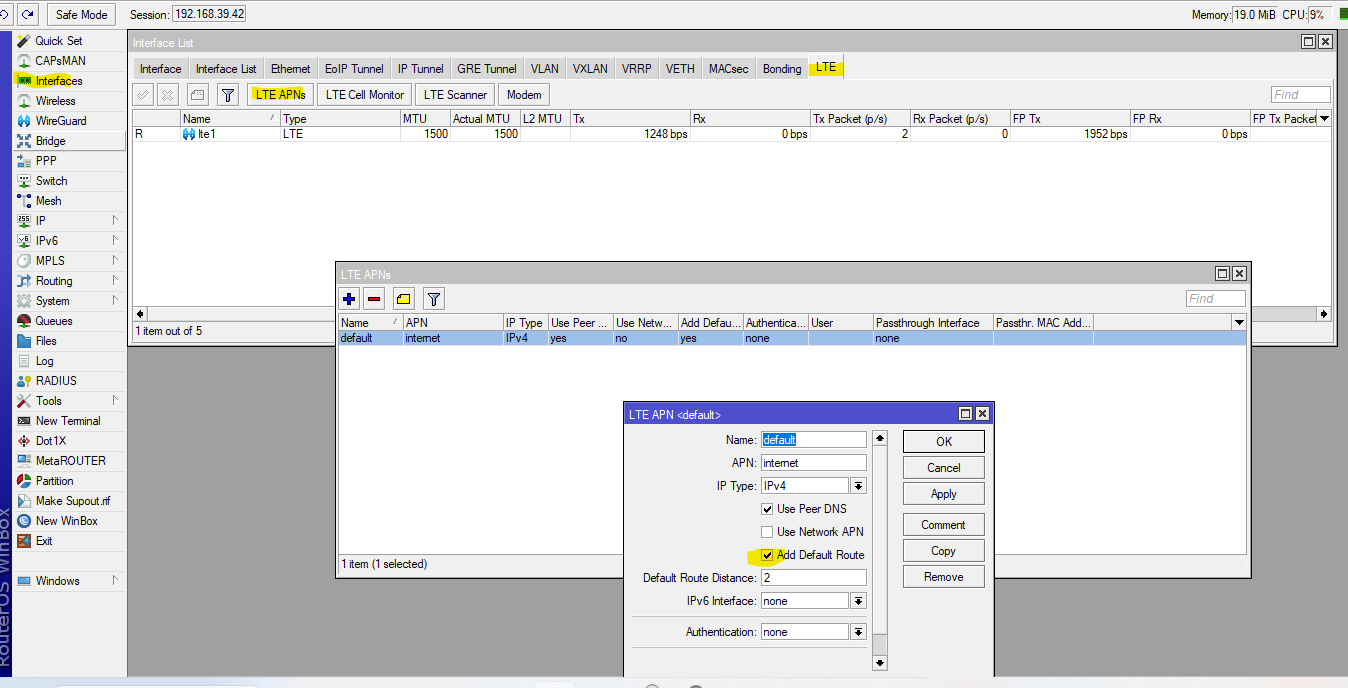The height and width of the screenshot is (688, 1348).
Task: Open the CAPsMAN menu item
Action: (x=60, y=61)
